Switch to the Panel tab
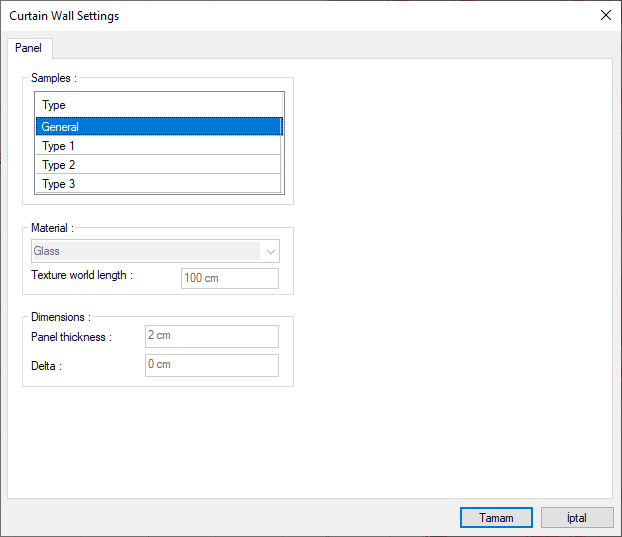622x537 pixels. click(x=28, y=48)
